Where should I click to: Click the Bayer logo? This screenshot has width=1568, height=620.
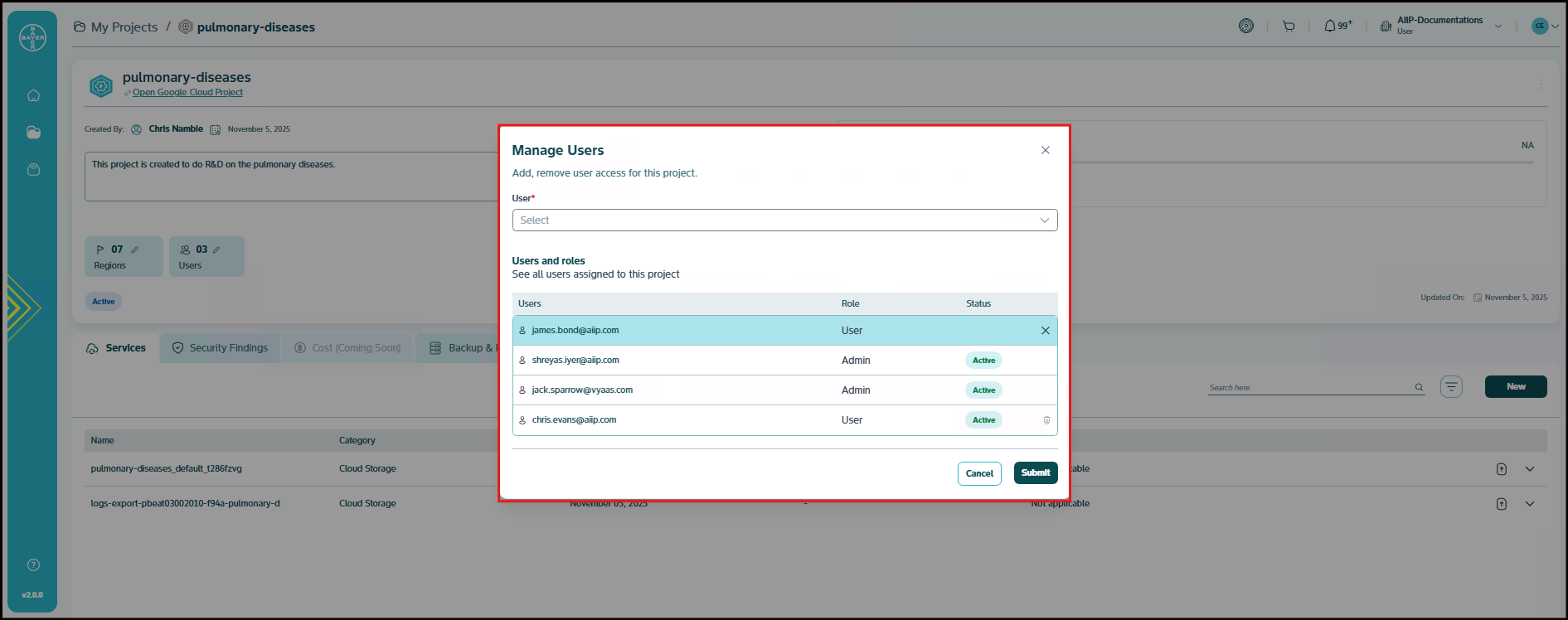(33, 37)
